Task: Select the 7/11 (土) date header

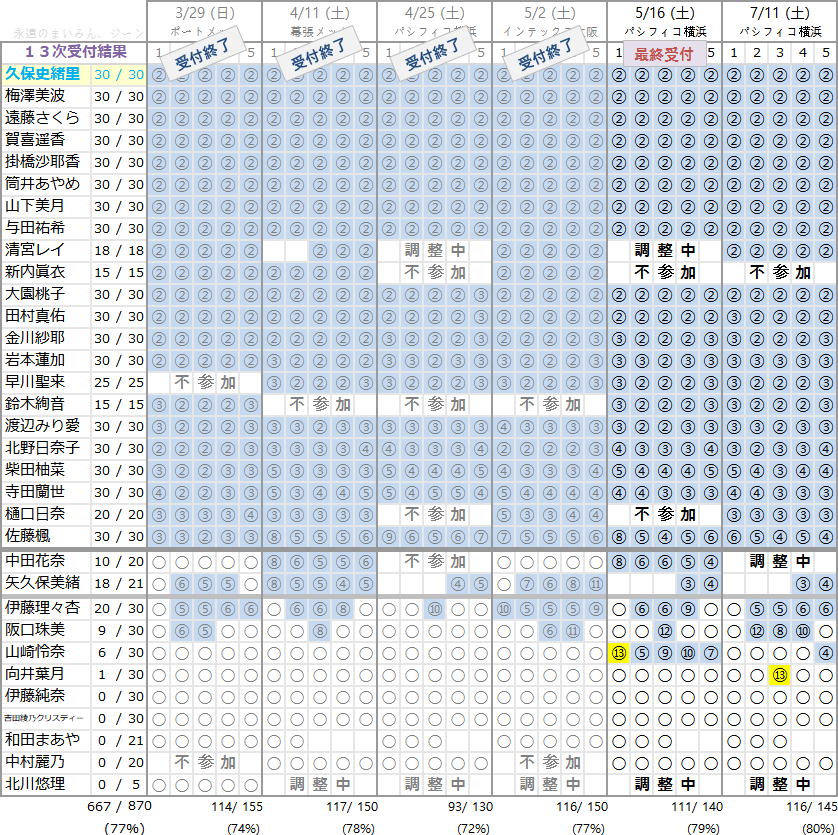Action: point(779,13)
